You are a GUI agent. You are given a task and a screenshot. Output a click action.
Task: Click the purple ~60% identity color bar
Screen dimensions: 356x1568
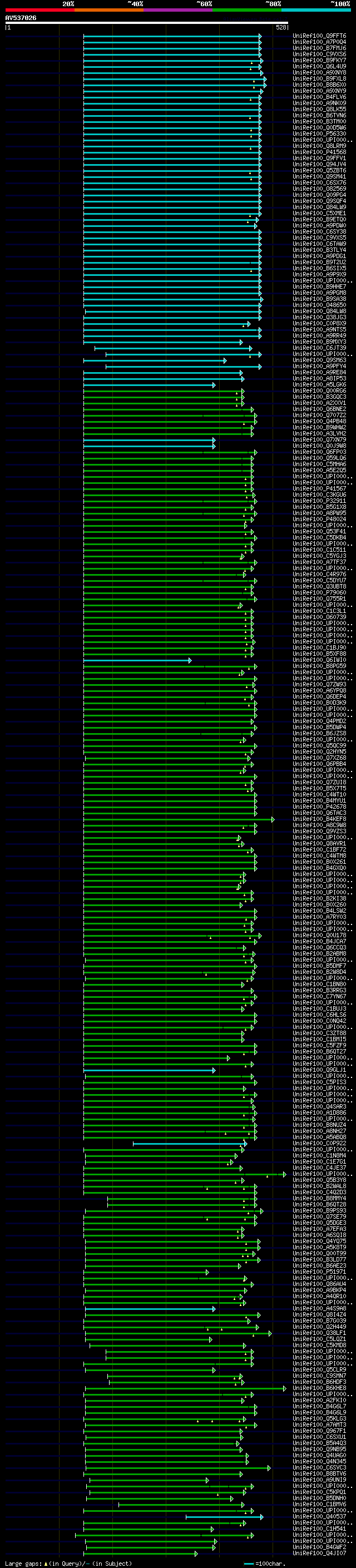[179, 11]
